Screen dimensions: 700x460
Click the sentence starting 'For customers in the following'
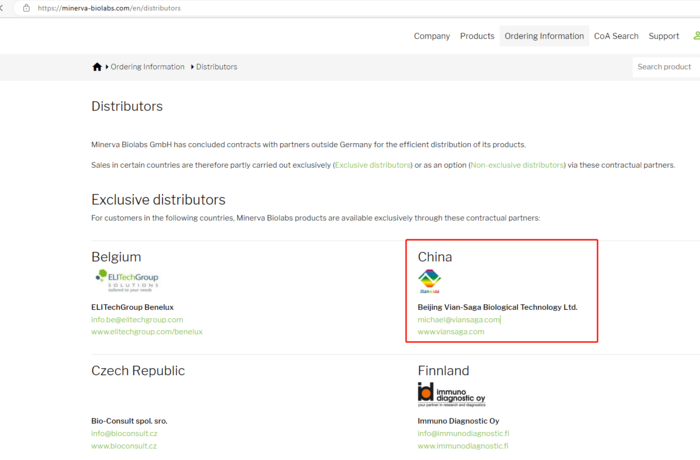click(x=316, y=218)
